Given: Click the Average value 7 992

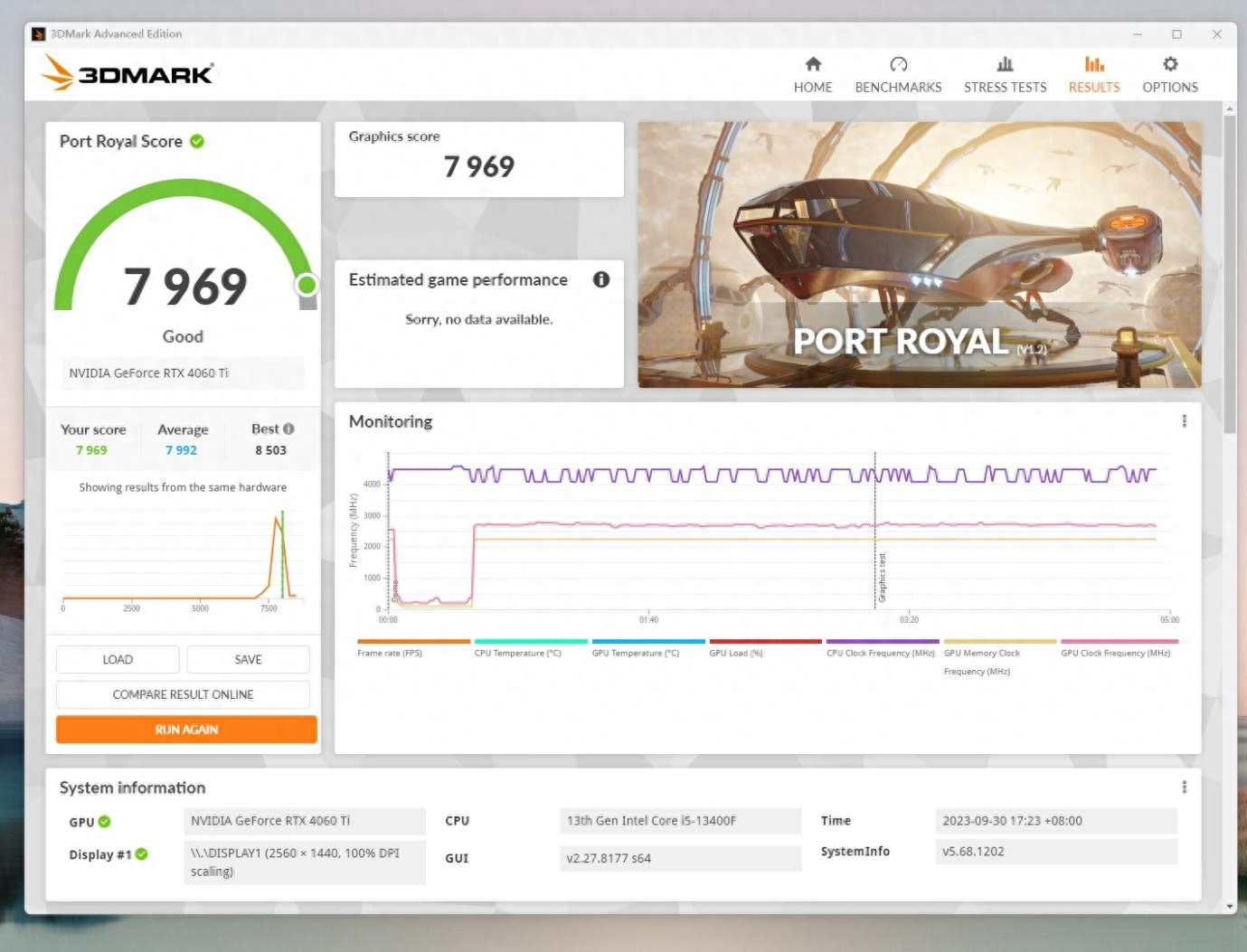Looking at the screenshot, I should pos(181,450).
